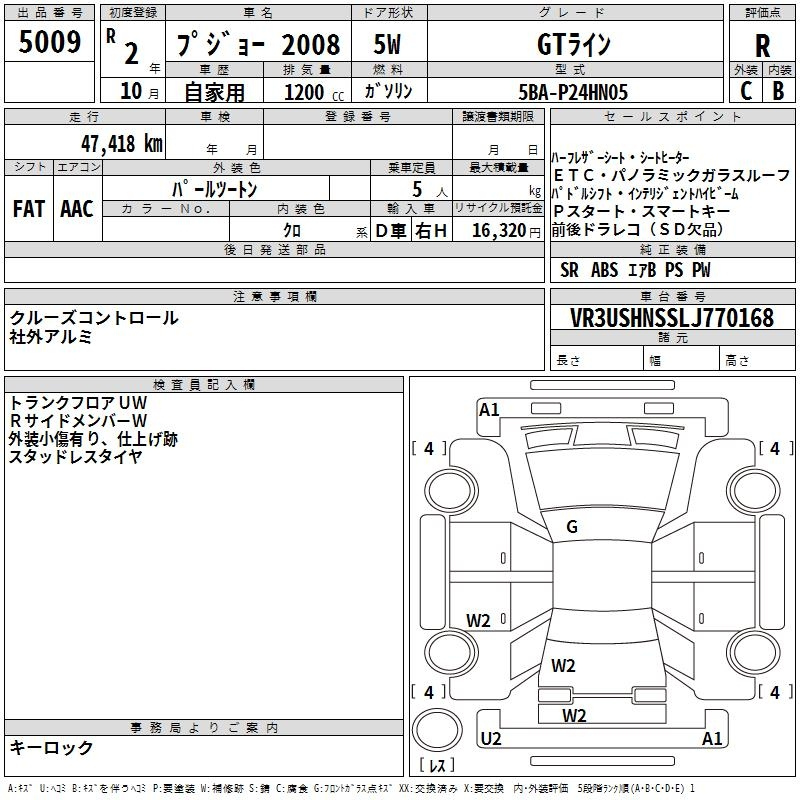This screenshot has height=800, width=800.
Task: Select the fuel type ガソリン
Action: [388, 91]
